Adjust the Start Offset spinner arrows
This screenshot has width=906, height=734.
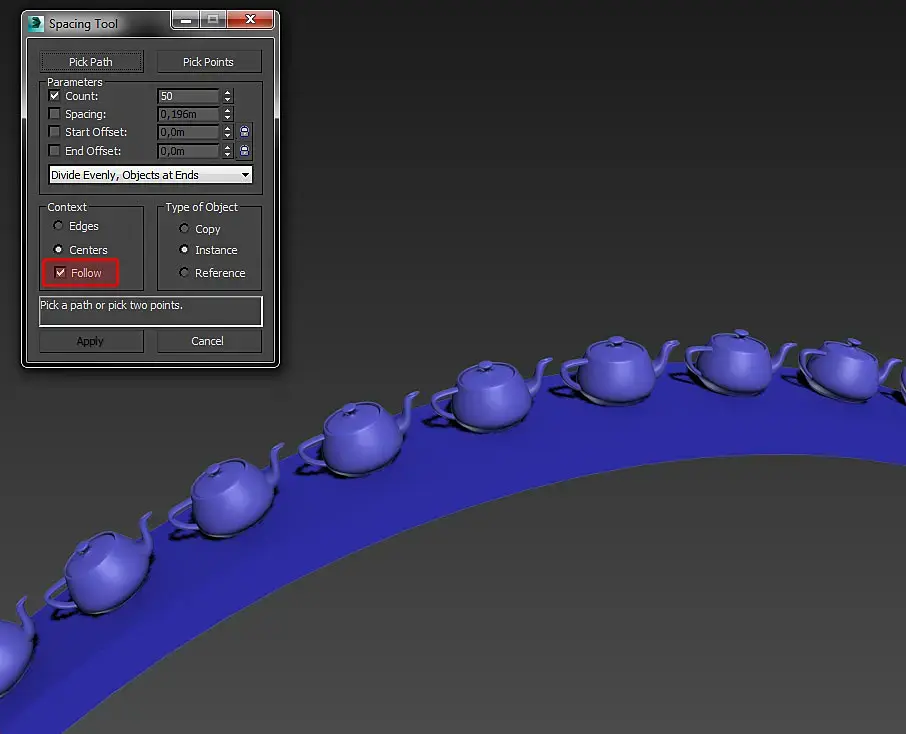tap(228, 132)
